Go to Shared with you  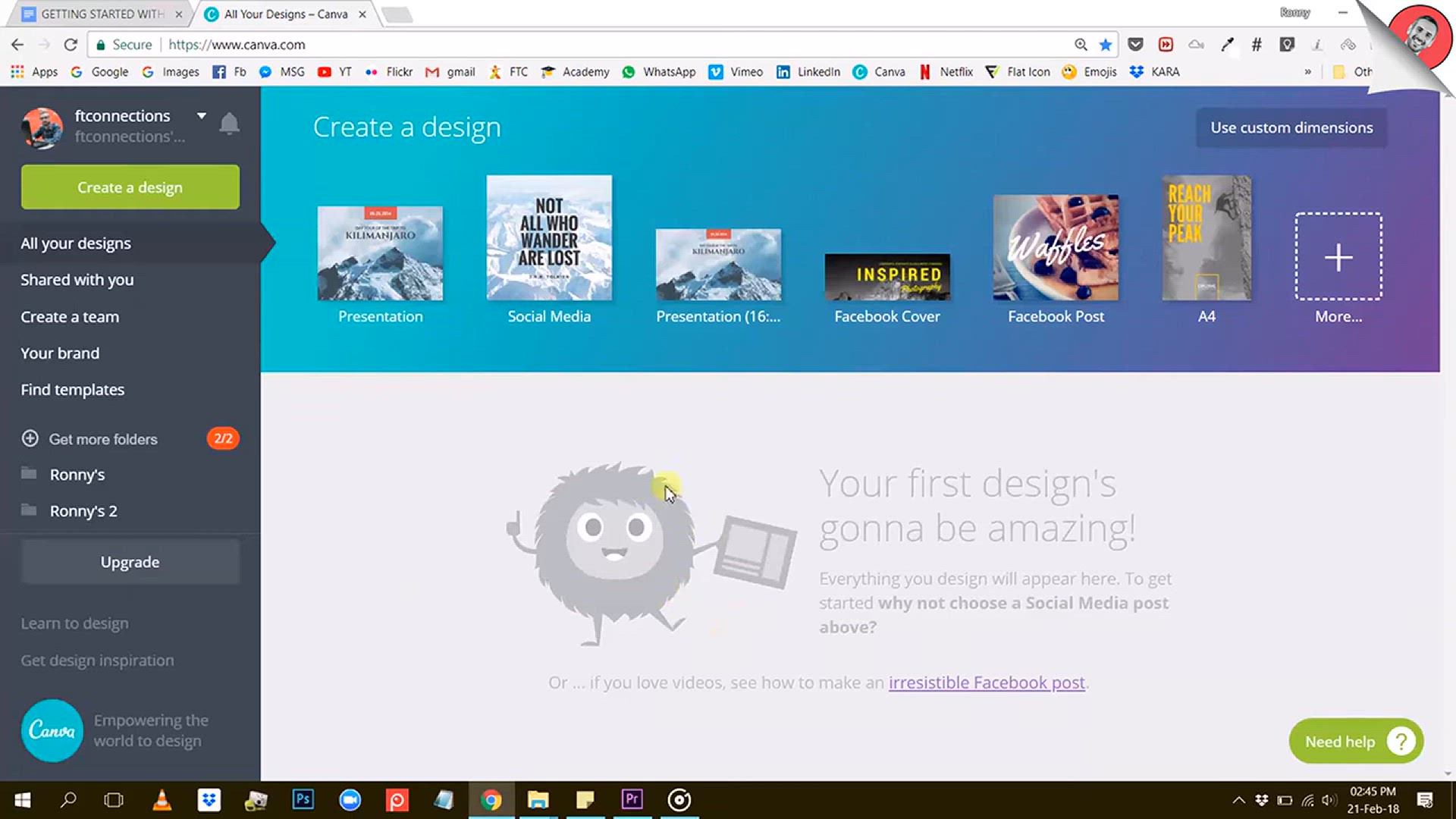pyautogui.click(x=77, y=280)
